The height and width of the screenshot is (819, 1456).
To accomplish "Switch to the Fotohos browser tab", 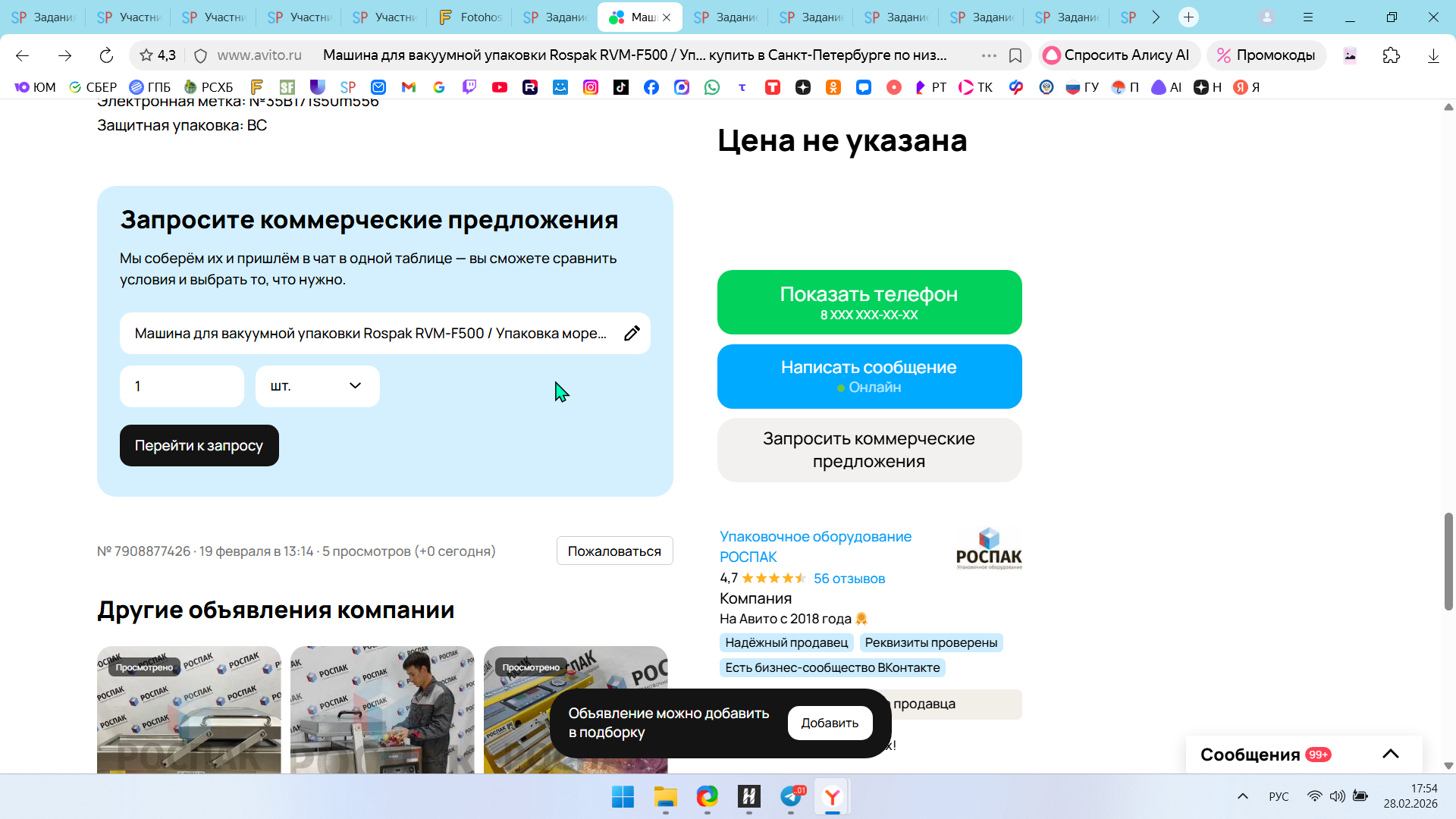I will pyautogui.click(x=470, y=17).
